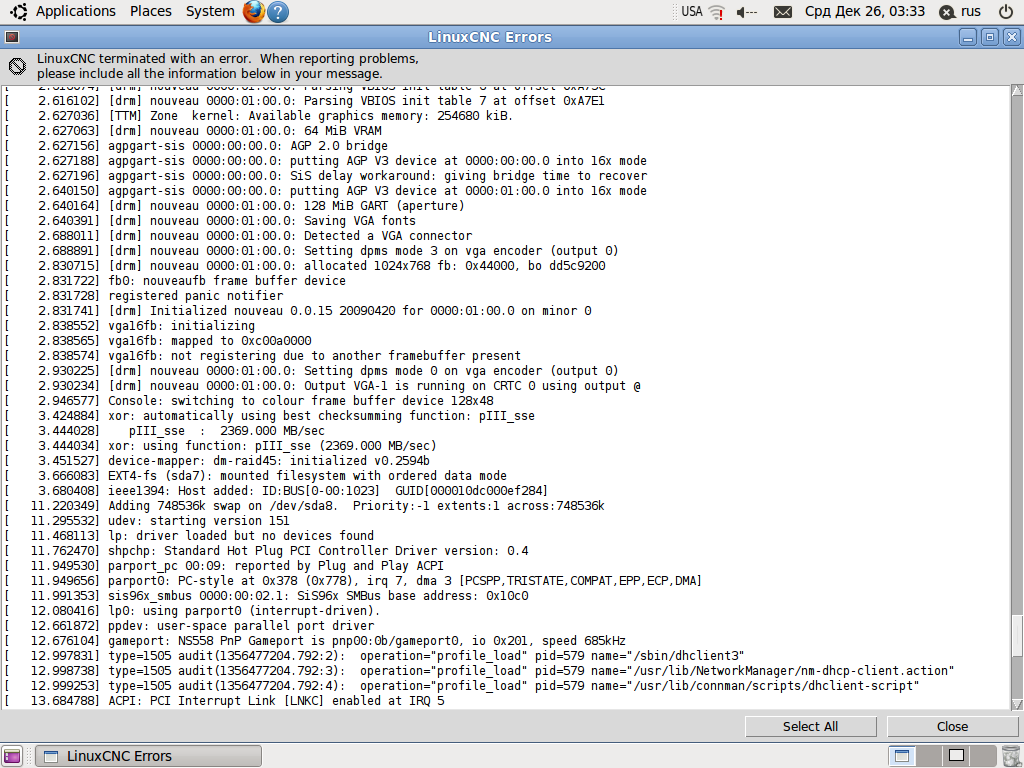Click the "SiS delay workaround" line
This screenshot has height=768, width=1024.
pyautogui.click(x=327, y=176)
